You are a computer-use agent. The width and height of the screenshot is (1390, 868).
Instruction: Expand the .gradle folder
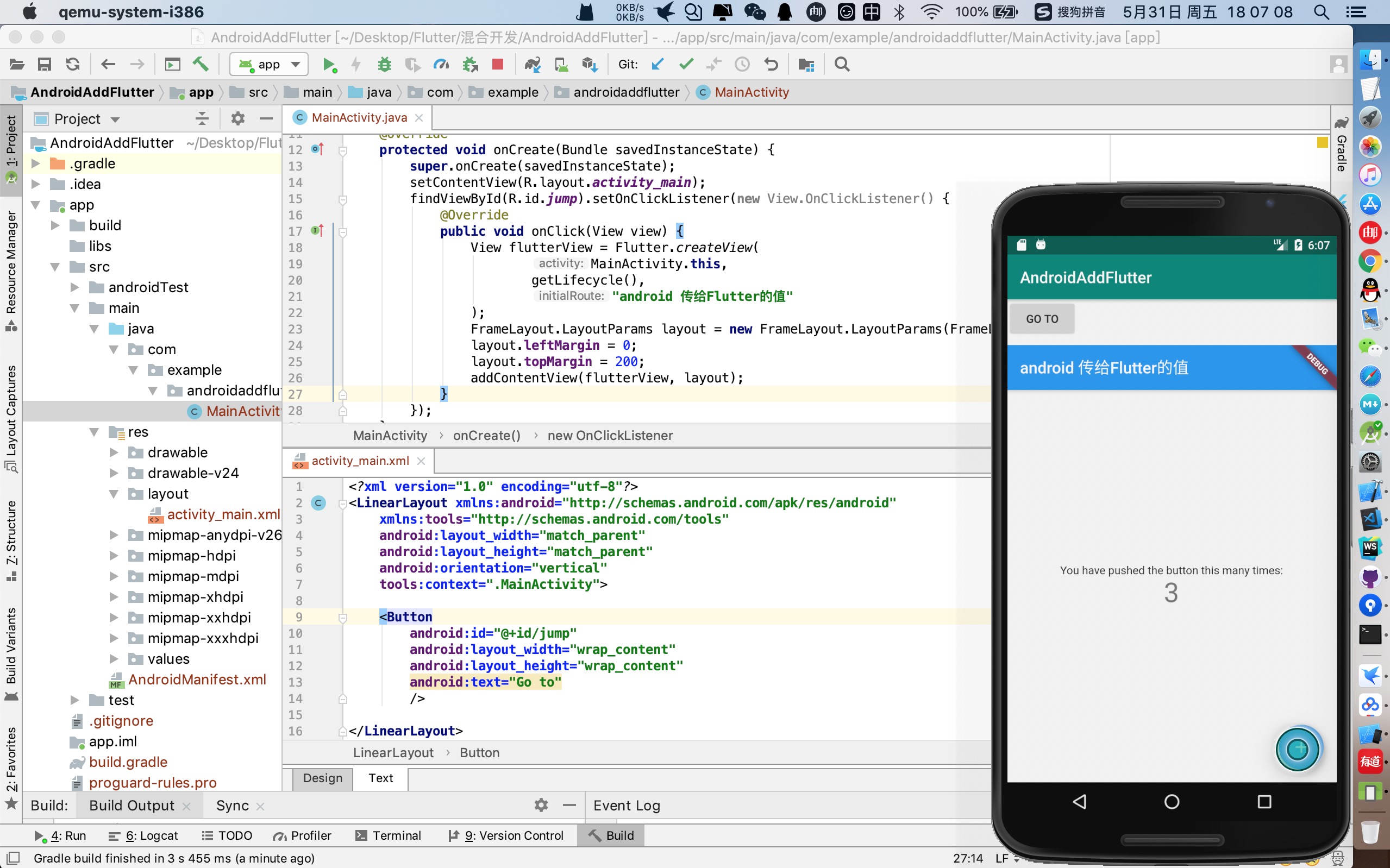pyautogui.click(x=36, y=163)
